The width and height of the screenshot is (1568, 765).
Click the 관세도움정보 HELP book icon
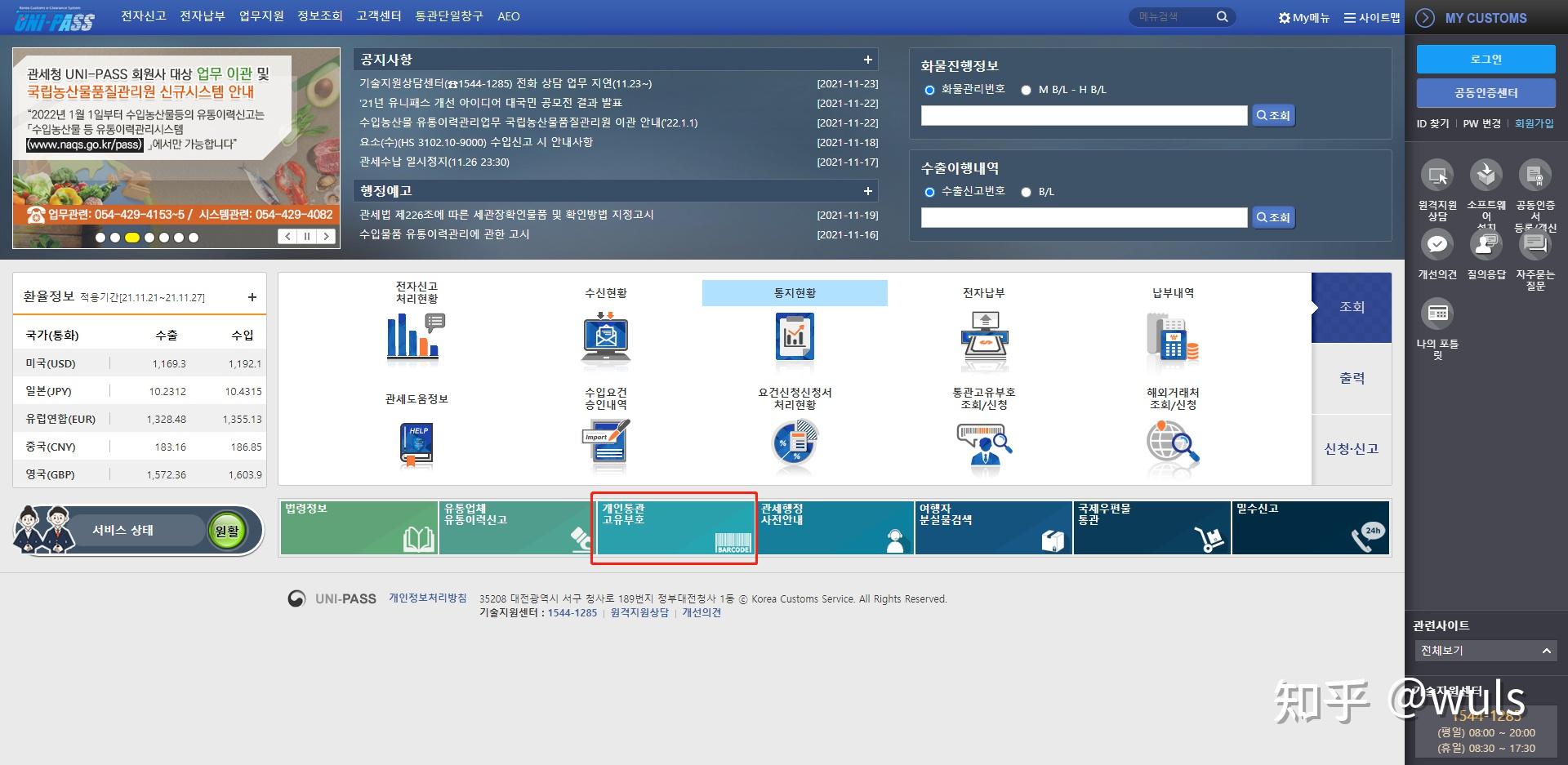click(415, 445)
